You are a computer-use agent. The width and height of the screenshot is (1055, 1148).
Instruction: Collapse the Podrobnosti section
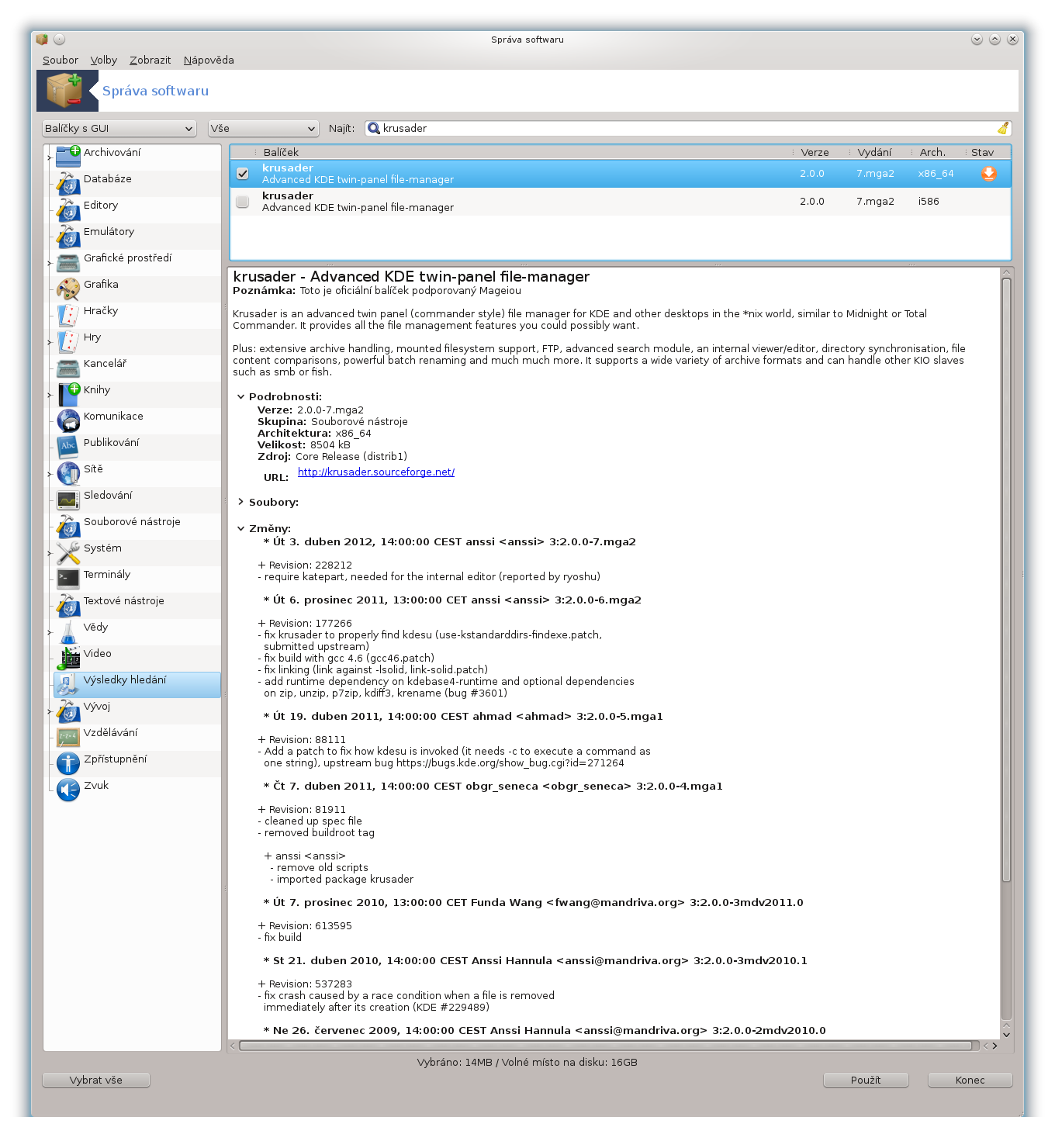coord(240,396)
